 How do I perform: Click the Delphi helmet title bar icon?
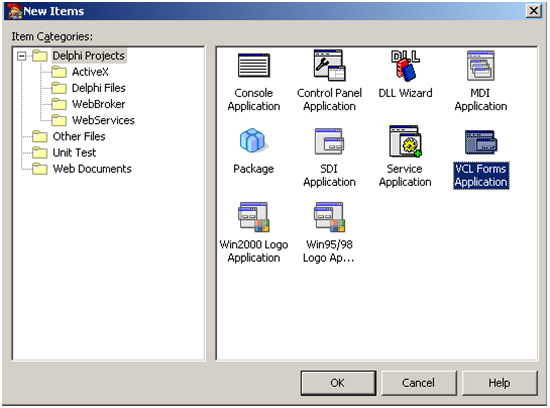tap(14, 11)
